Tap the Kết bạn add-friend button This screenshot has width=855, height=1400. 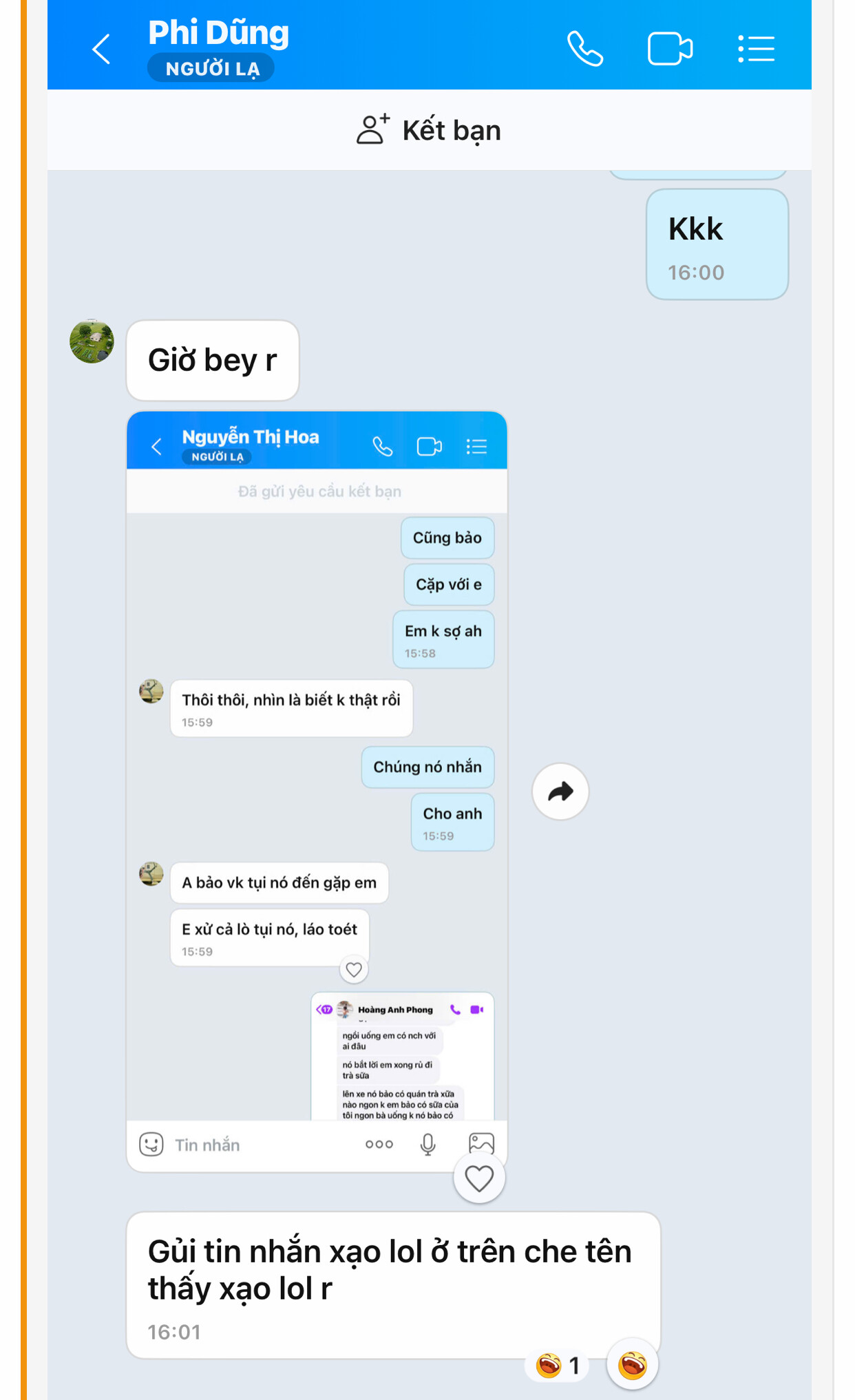(429, 130)
